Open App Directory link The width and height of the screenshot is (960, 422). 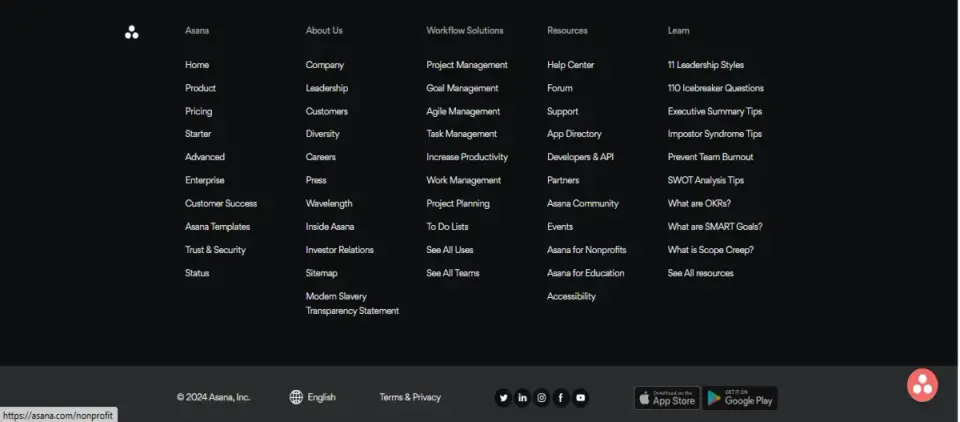pos(574,134)
